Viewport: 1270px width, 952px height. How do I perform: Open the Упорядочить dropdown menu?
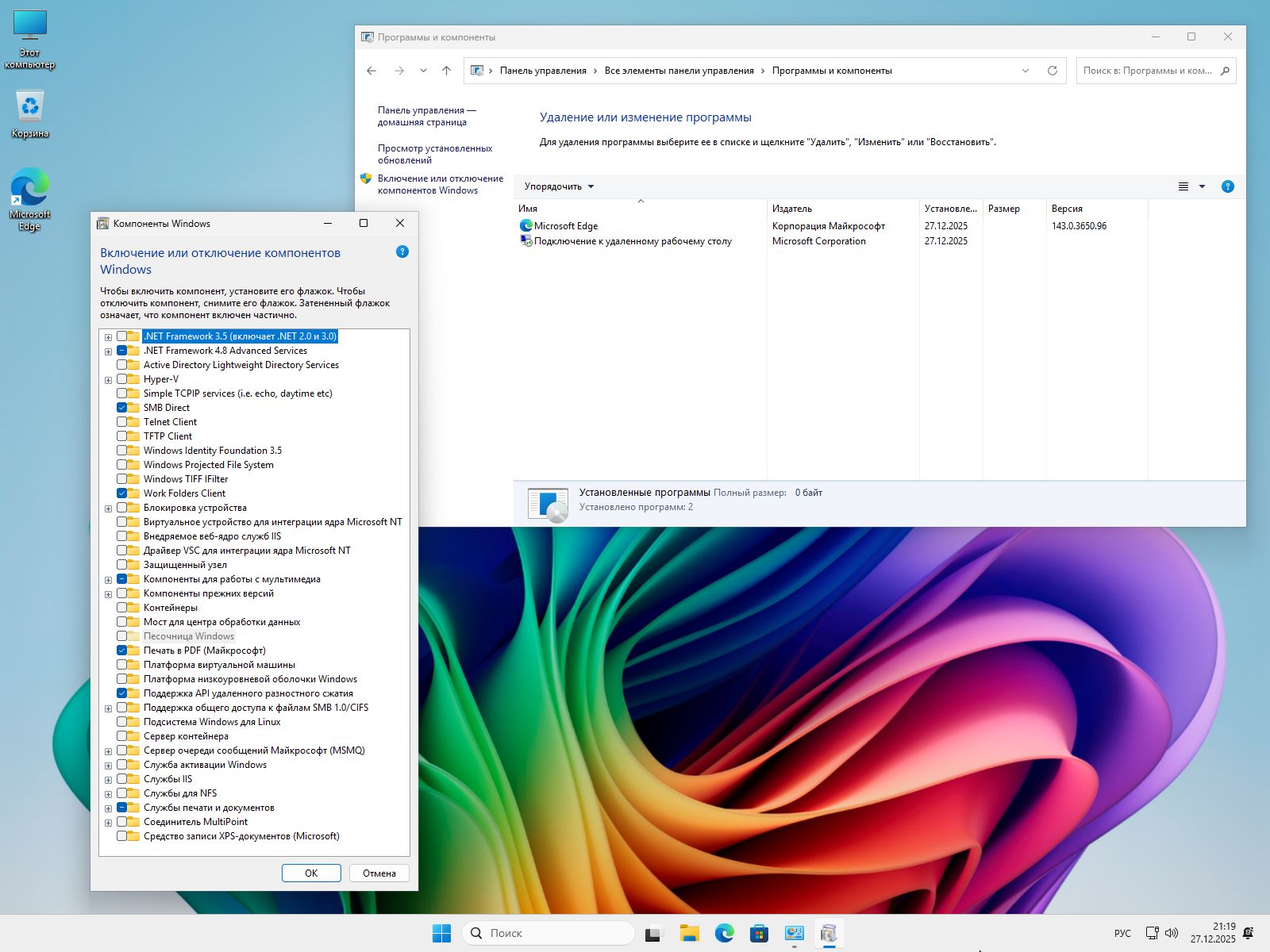(559, 186)
